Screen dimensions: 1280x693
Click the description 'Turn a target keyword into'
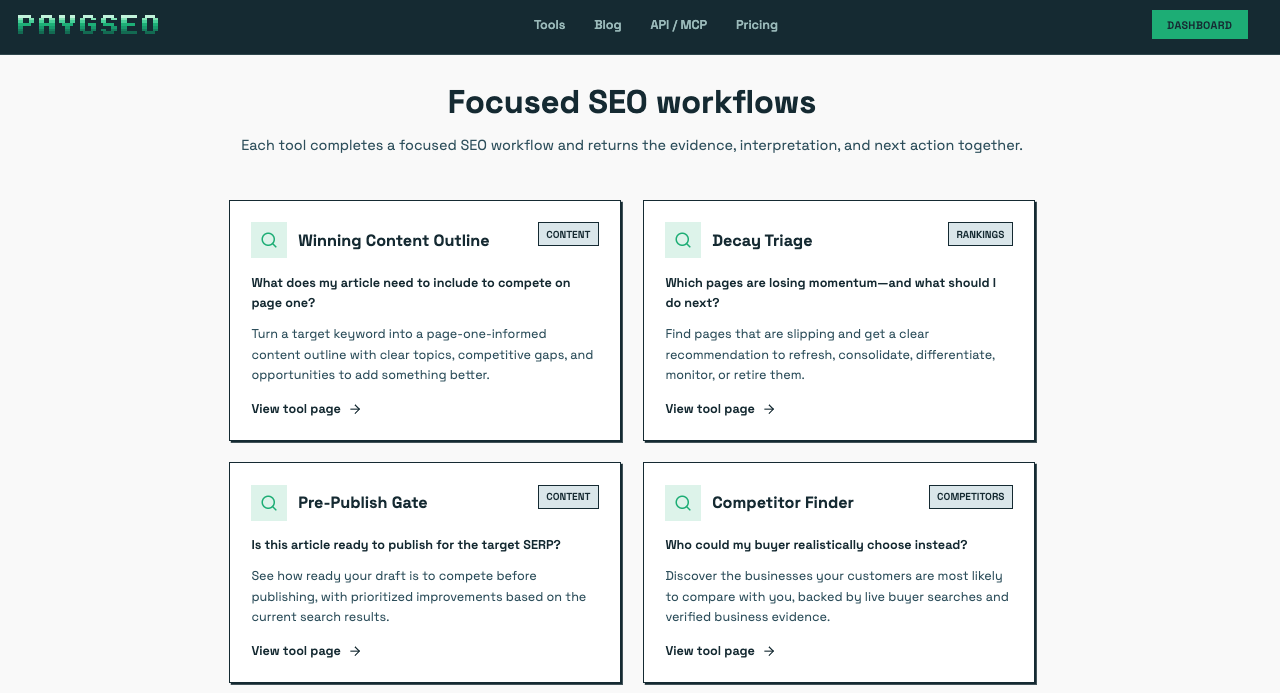[423, 355]
